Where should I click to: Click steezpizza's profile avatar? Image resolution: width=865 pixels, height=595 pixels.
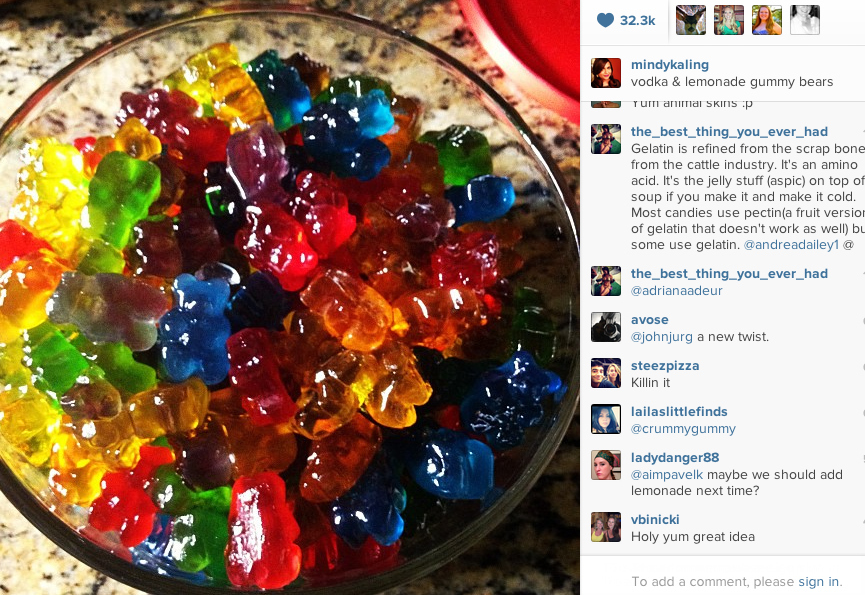[x=606, y=373]
